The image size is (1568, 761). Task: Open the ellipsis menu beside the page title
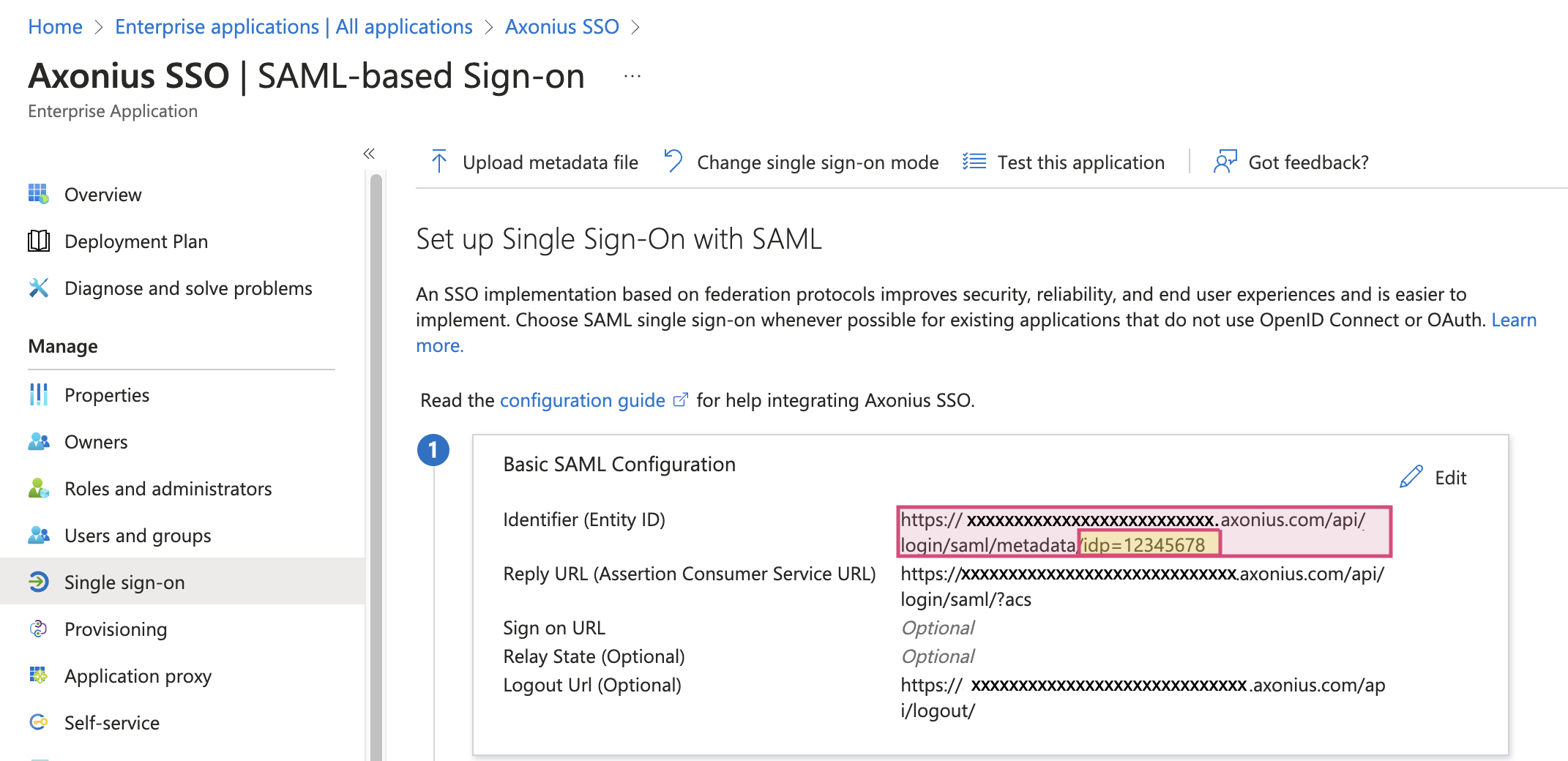(x=632, y=76)
